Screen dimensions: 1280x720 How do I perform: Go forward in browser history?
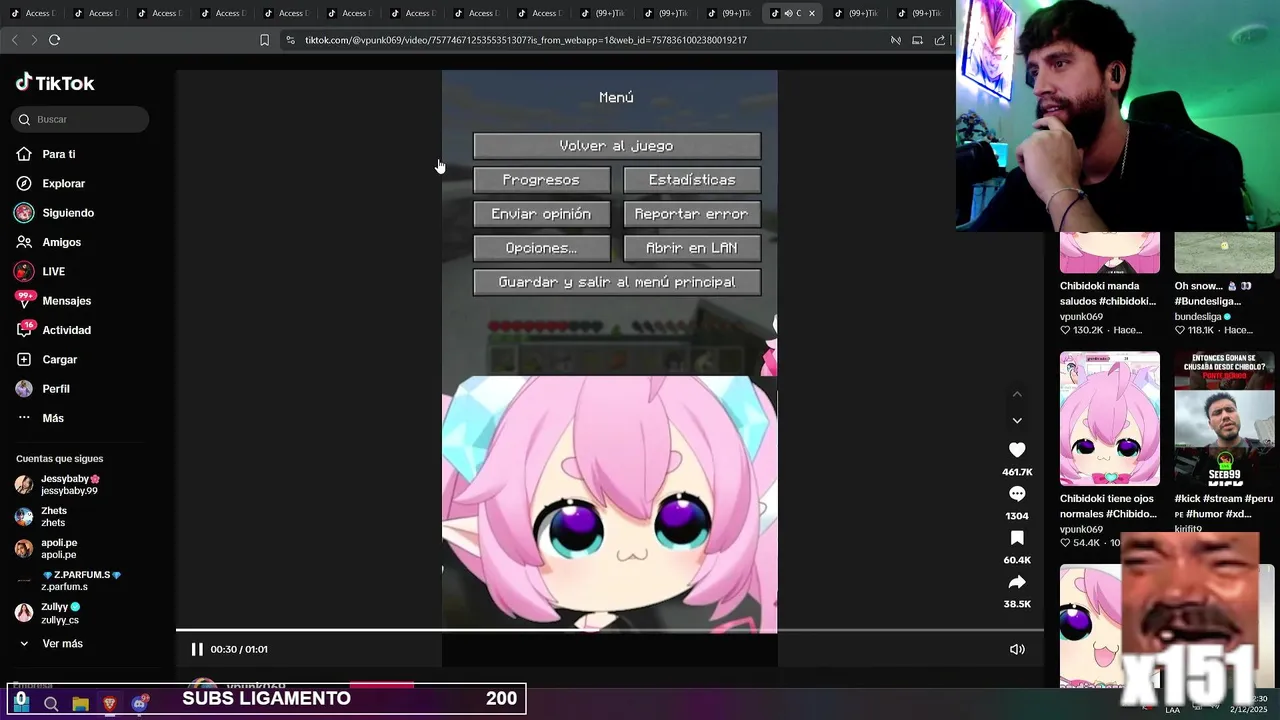pyautogui.click(x=34, y=40)
